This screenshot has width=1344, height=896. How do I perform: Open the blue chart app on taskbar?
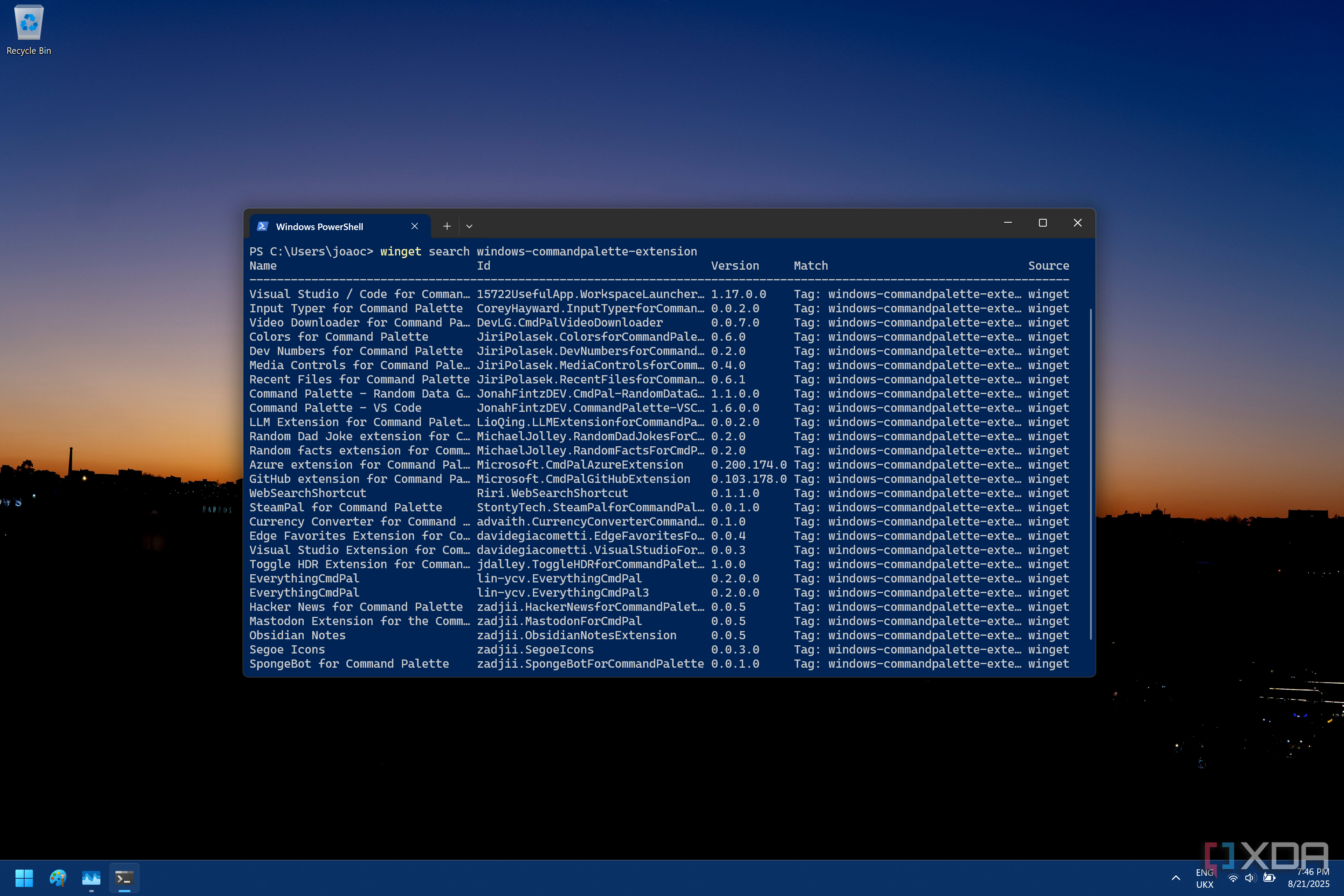[91, 877]
